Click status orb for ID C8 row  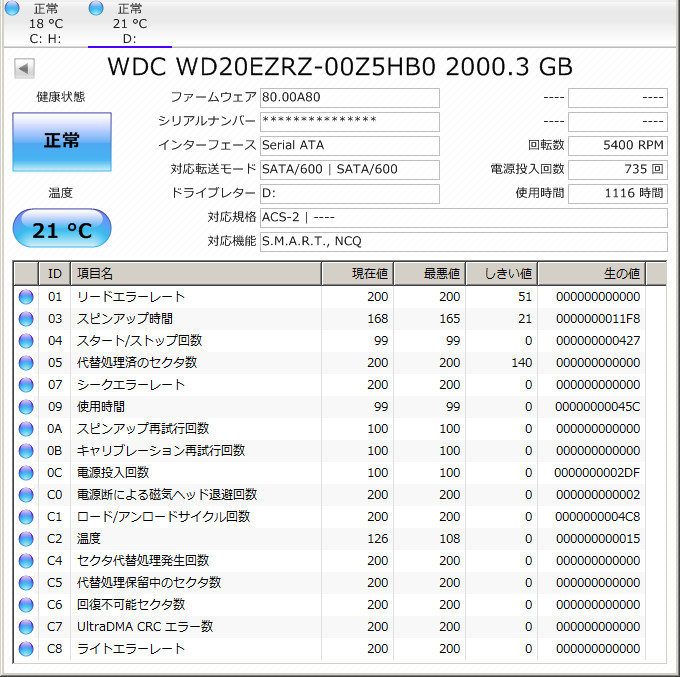click(x=26, y=649)
